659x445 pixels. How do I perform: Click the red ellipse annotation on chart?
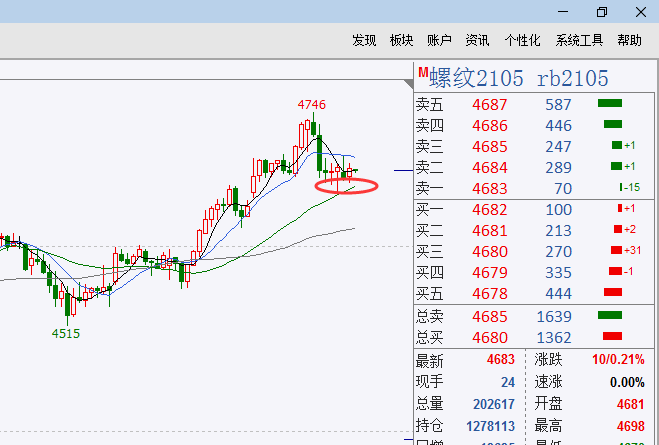pyautogui.click(x=346, y=185)
